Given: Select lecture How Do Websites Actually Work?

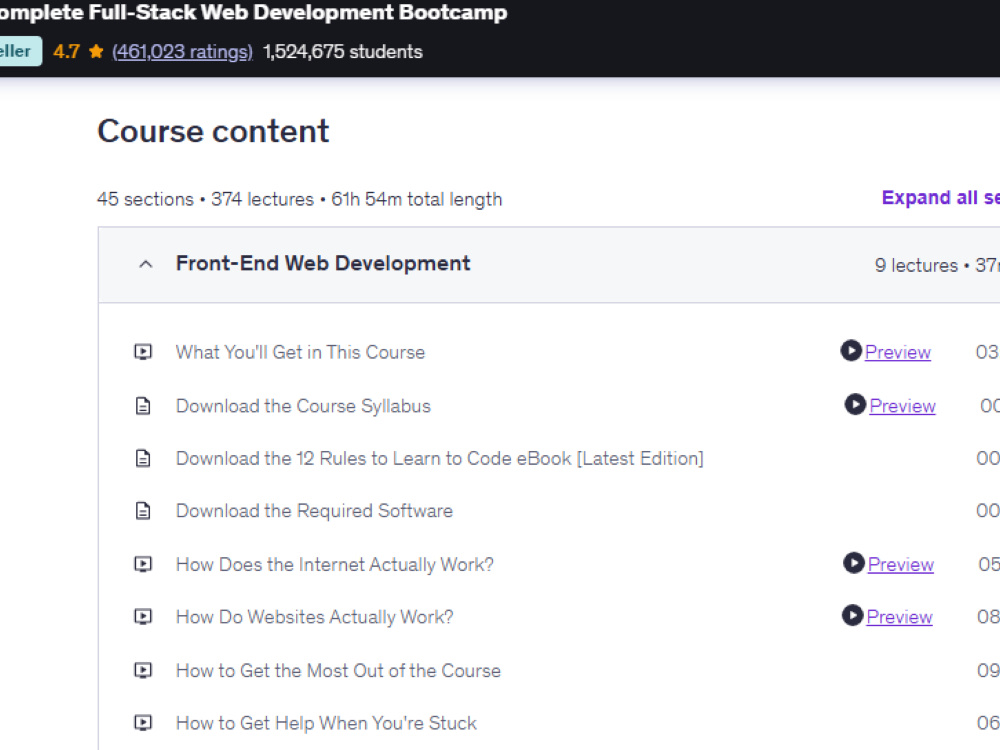Looking at the screenshot, I should pyautogui.click(x=314, y=617).
